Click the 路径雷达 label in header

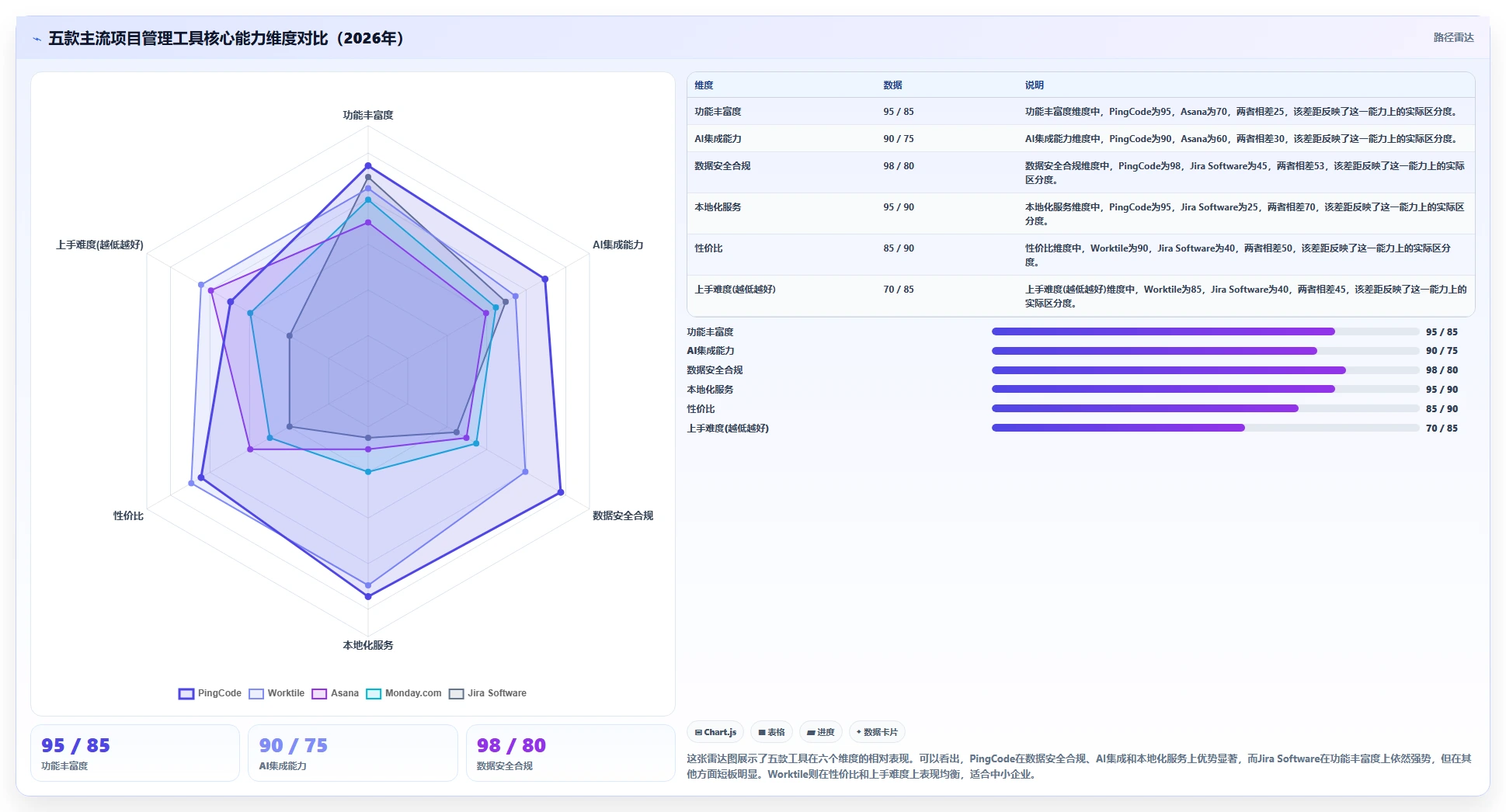(x=1453, y=37)
